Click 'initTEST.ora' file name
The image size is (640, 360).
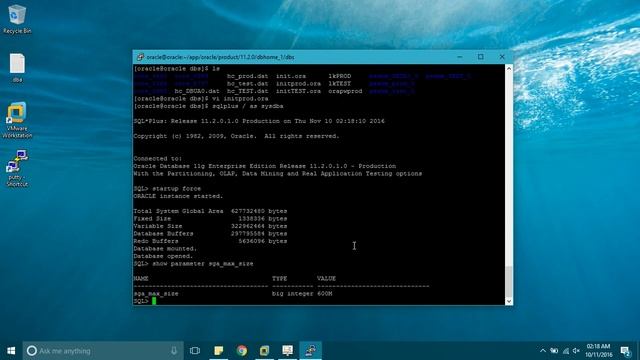298,91
